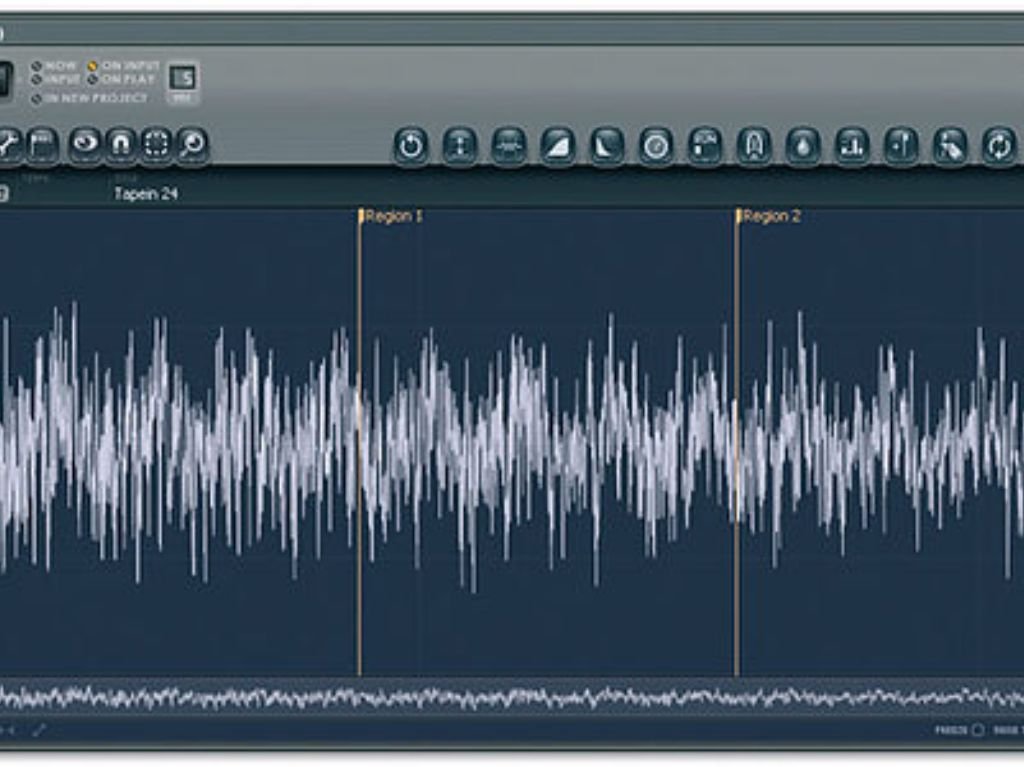Click the circular-arrow undo tool button
The width and height of the screenshot is (1024, 767).
click(411, 146)
